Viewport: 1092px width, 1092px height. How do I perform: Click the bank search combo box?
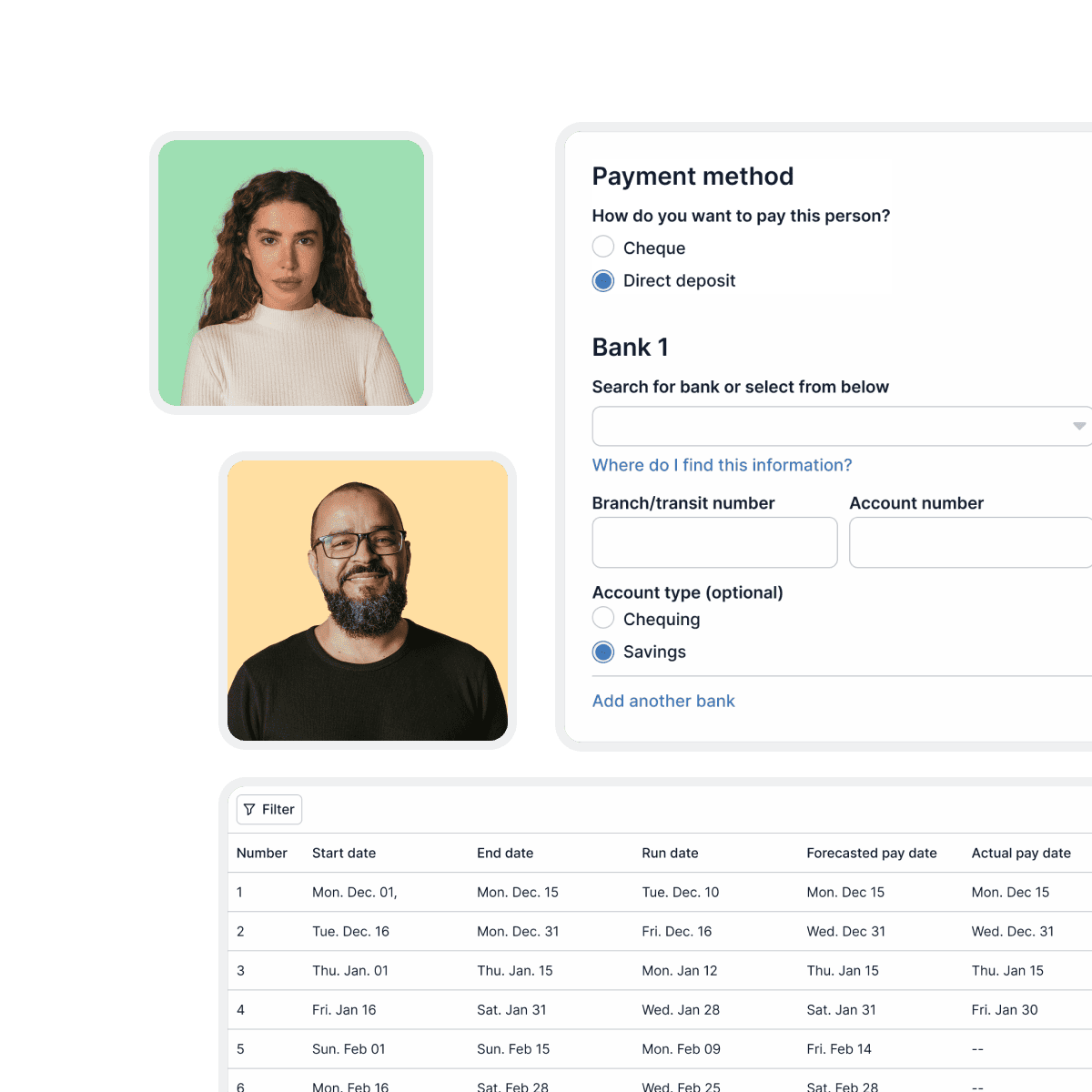[828, 426]
